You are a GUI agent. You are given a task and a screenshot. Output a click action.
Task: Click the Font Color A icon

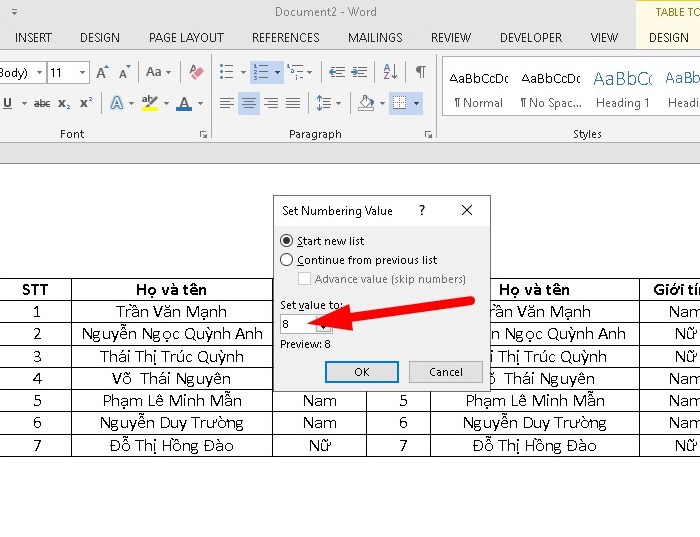tap(184, 104)
